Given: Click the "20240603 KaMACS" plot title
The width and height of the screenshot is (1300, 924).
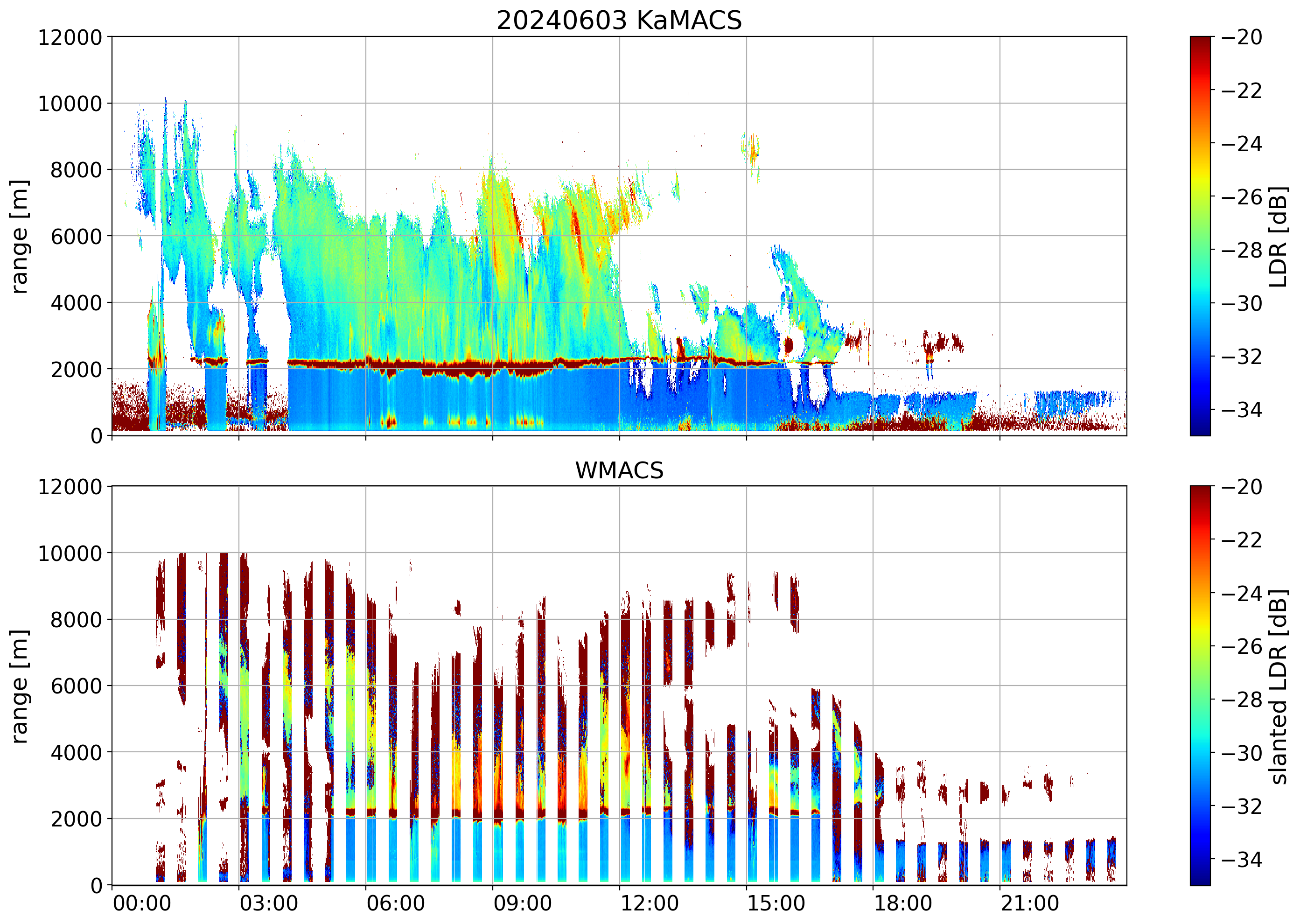Looking at the screenshot, I should coord(619,21).
